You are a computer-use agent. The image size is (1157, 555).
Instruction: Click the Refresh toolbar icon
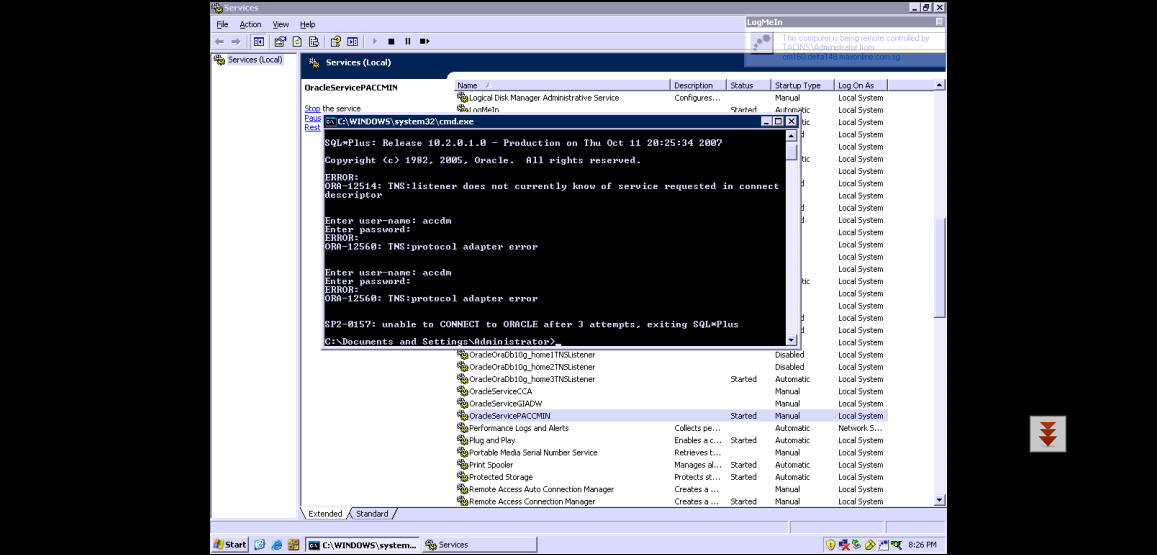(x=297, y=41)
